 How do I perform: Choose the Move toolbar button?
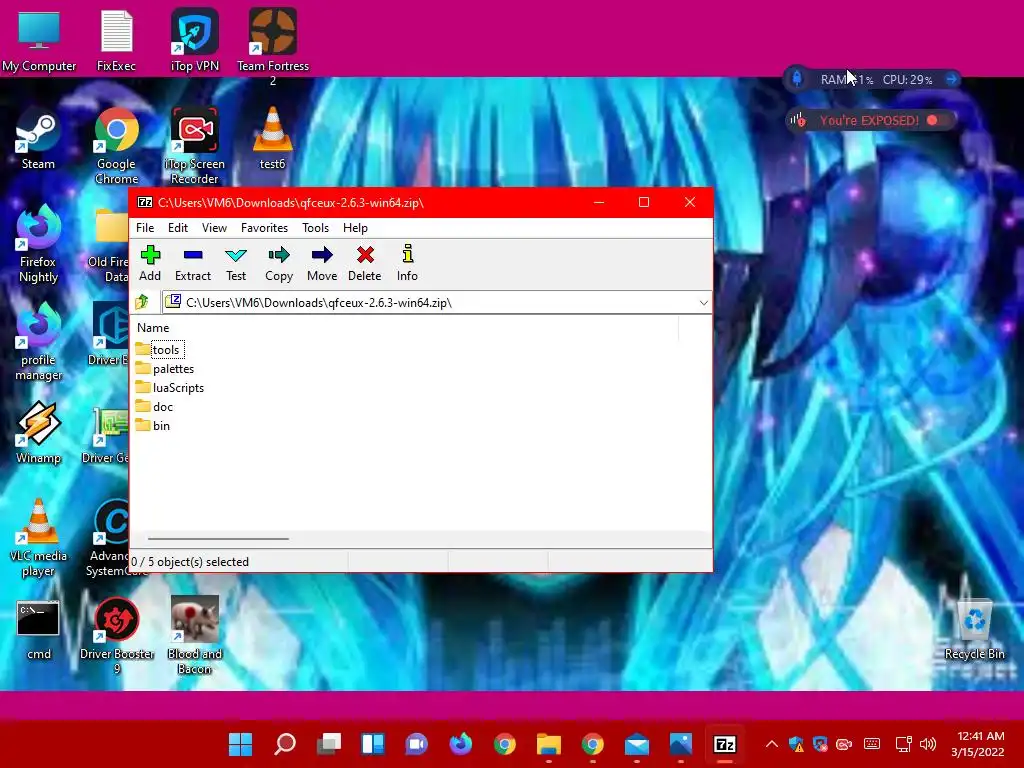tap(322, 263)
